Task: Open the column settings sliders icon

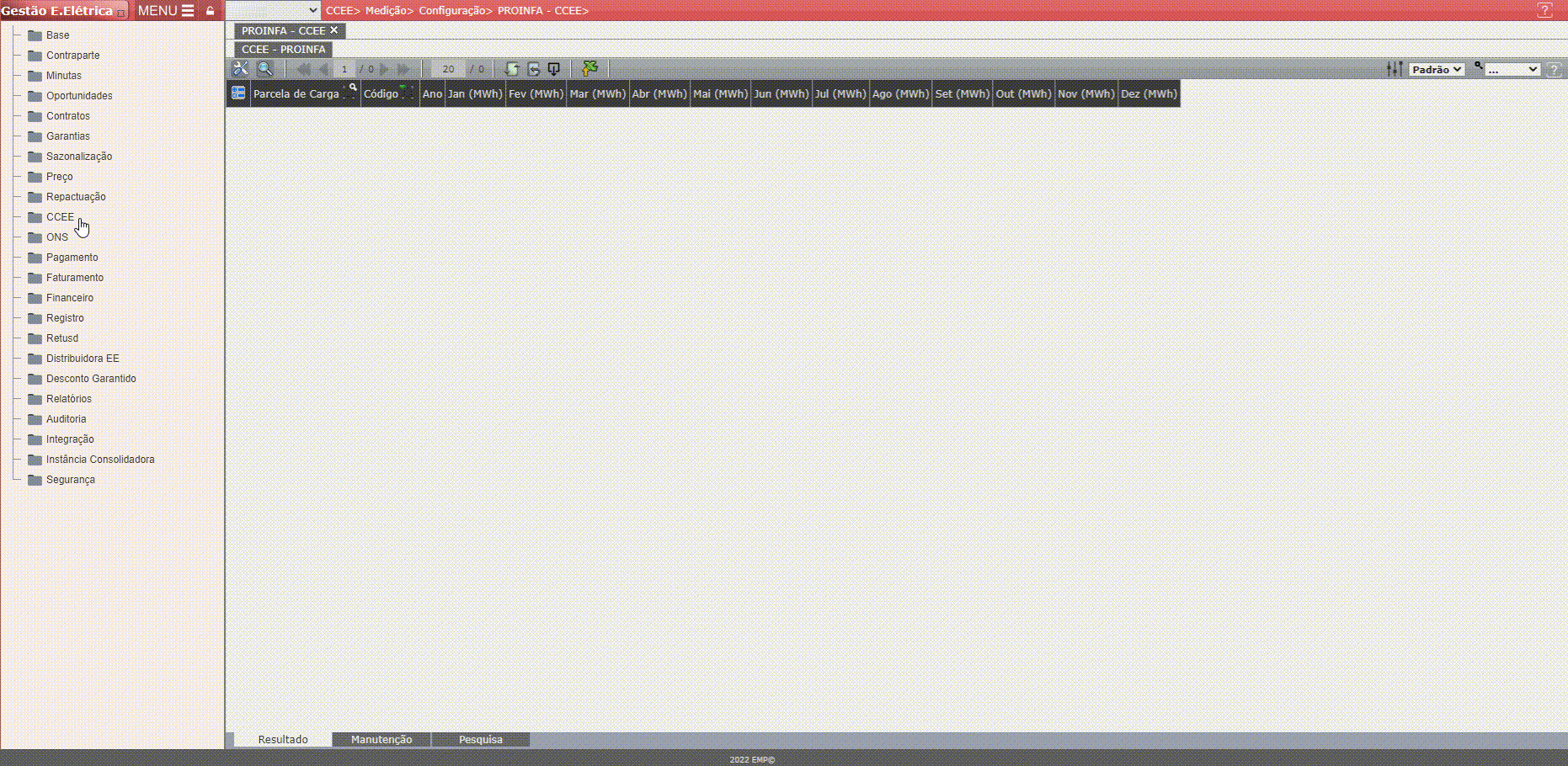Action: 1395,69
